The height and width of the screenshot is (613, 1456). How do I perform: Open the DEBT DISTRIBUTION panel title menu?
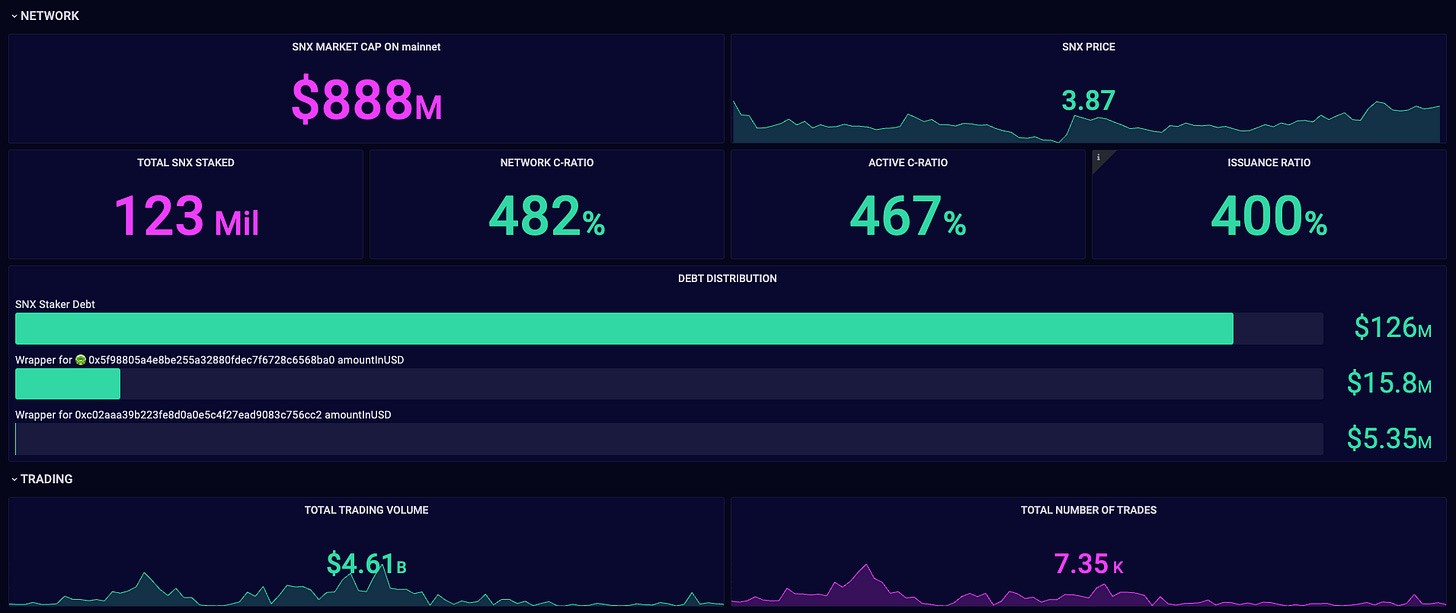(x=727, y=278)
